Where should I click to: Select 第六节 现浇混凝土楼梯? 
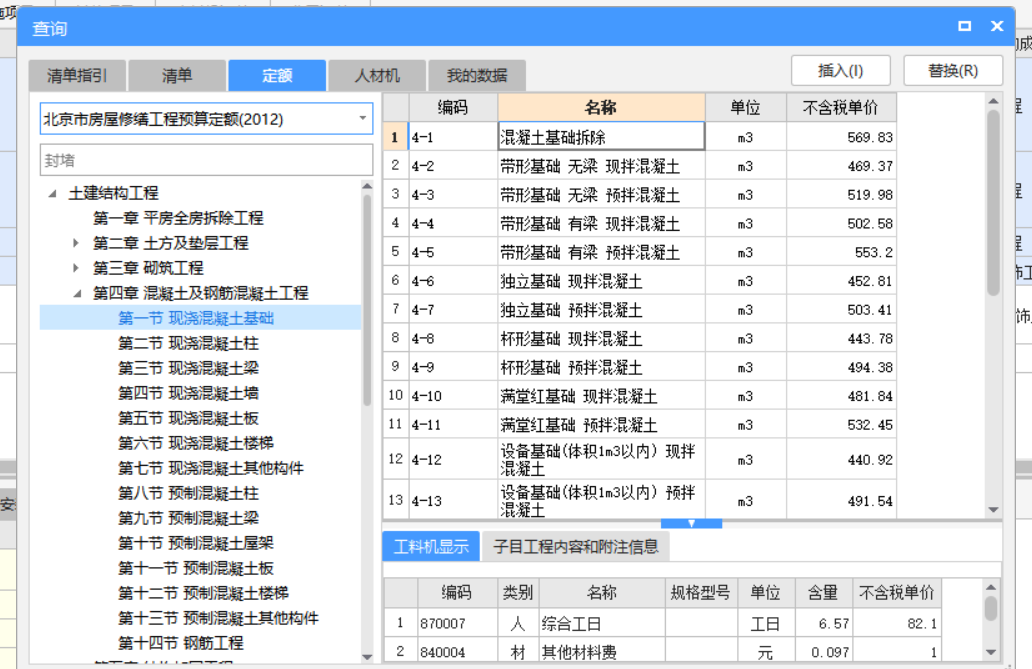tap(195, 443)
